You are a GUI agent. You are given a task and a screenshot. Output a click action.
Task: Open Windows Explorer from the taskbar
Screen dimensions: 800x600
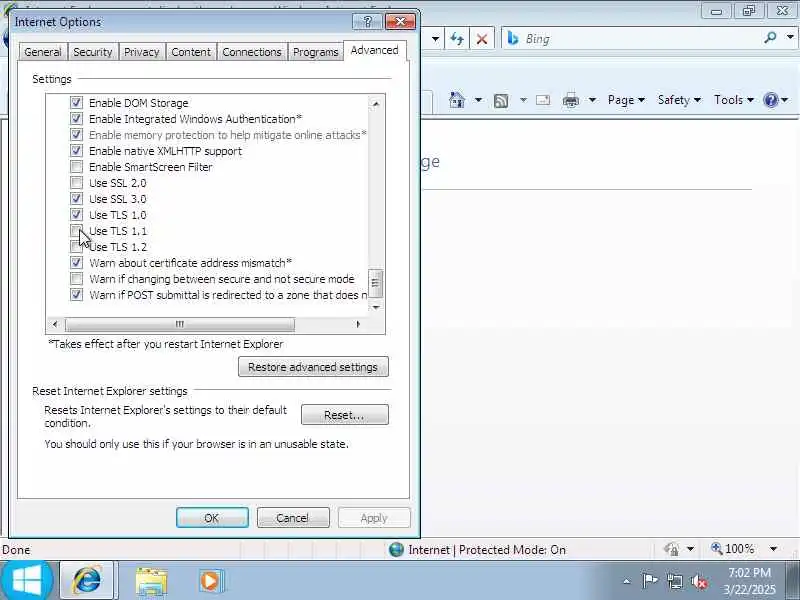(151, 582)
